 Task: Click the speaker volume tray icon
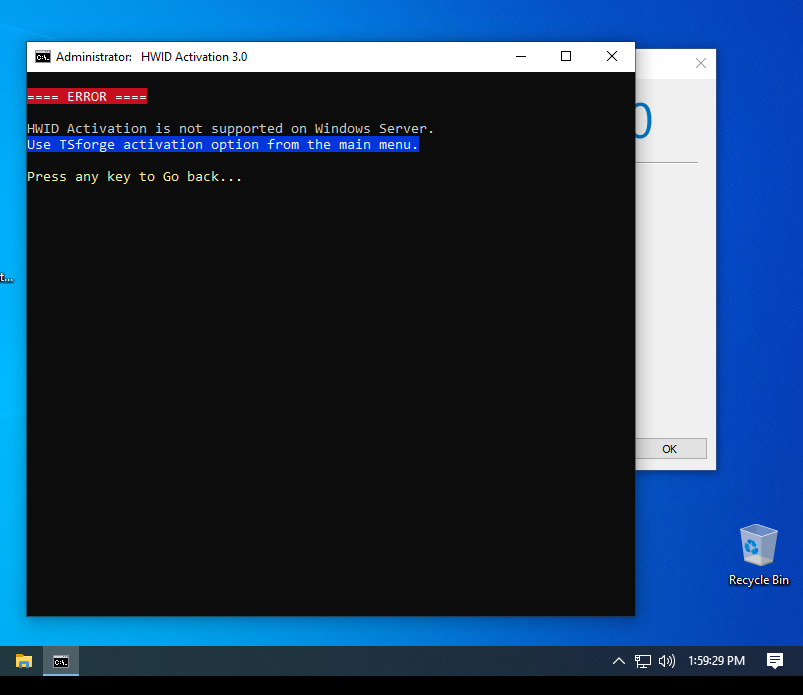point(667,661)
